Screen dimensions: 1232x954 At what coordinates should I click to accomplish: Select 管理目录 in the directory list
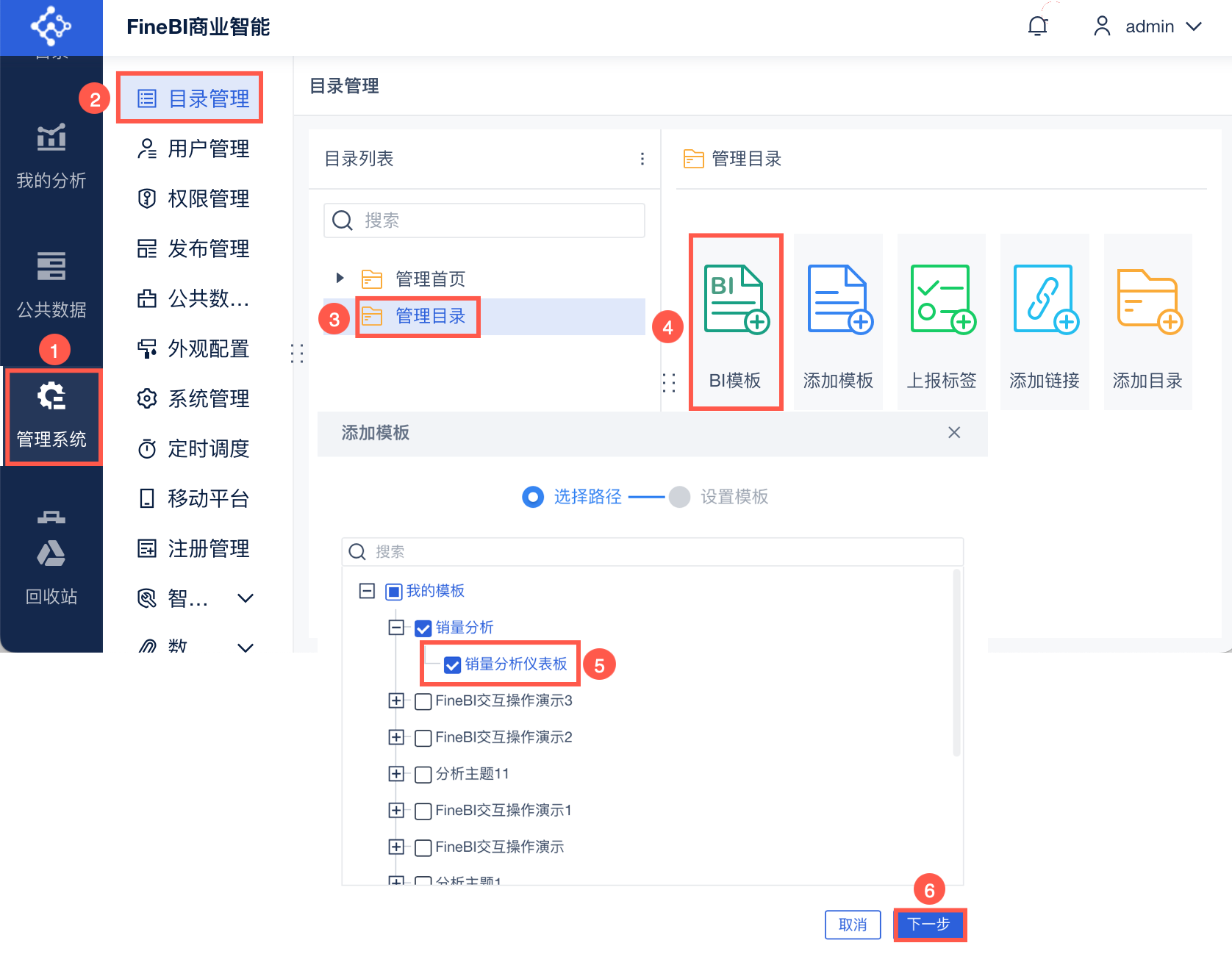pos(484,317)
